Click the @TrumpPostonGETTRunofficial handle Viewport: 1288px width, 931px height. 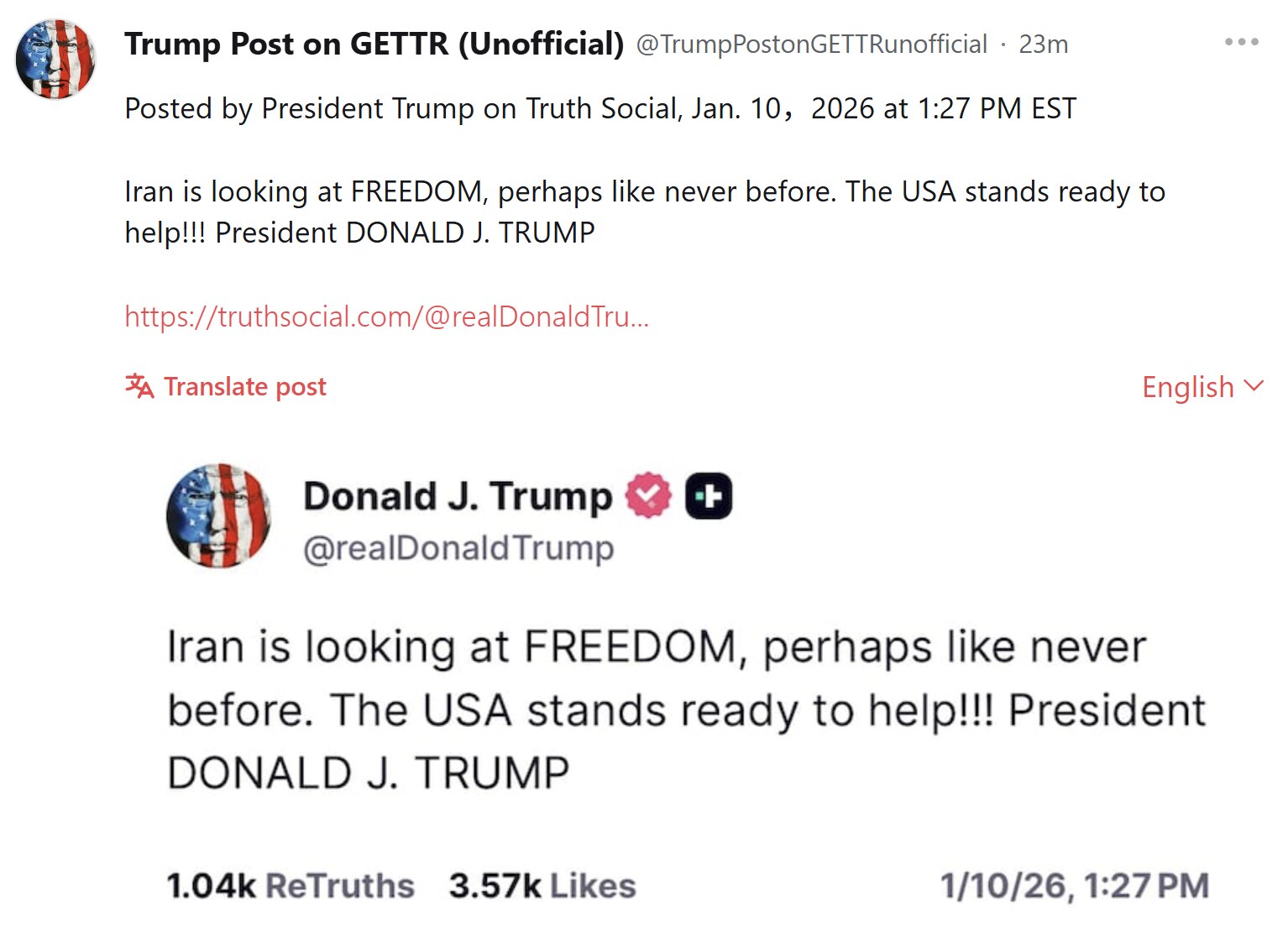coord(811,44)
